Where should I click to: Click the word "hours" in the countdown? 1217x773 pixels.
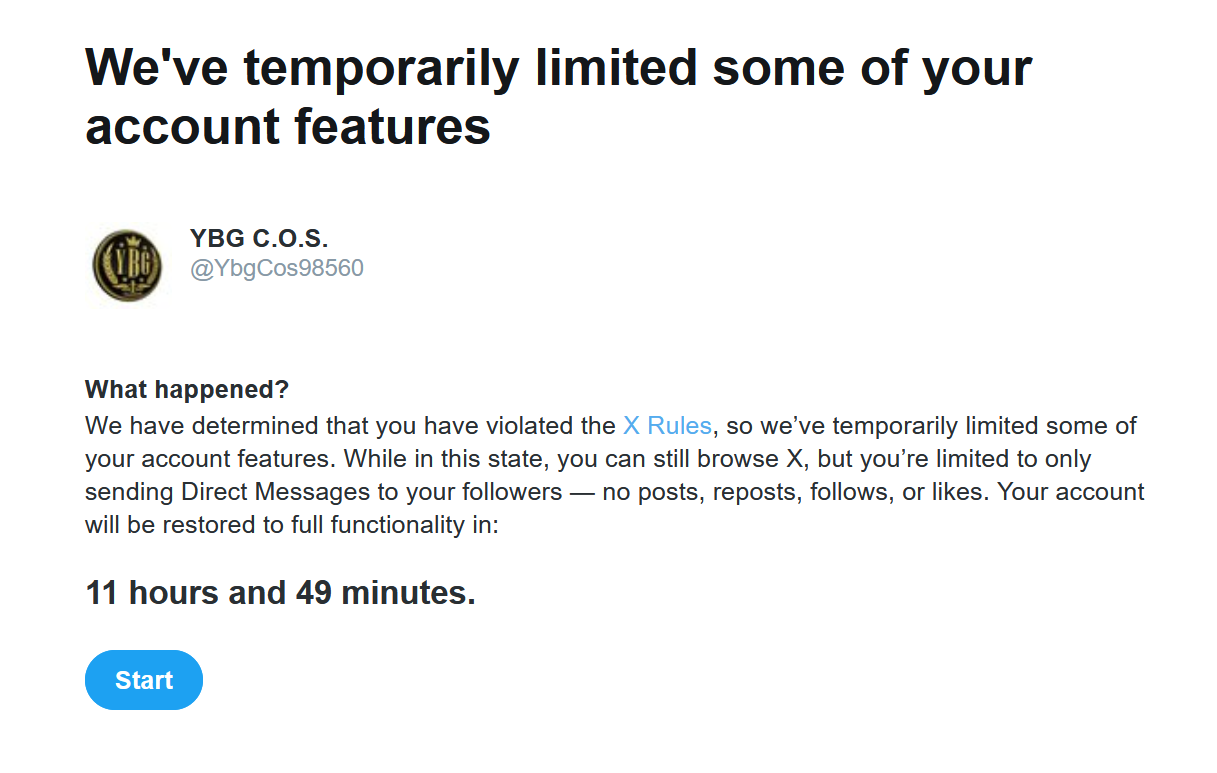point(174,593)
